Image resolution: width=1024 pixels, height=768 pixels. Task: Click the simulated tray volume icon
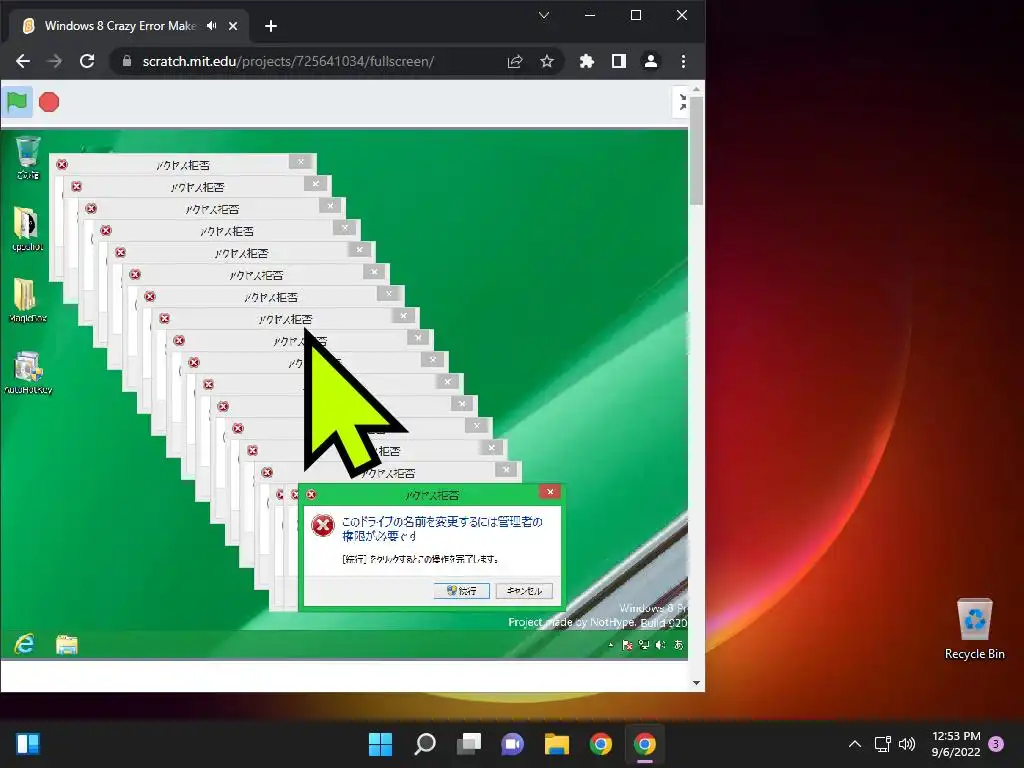[661, 645]
